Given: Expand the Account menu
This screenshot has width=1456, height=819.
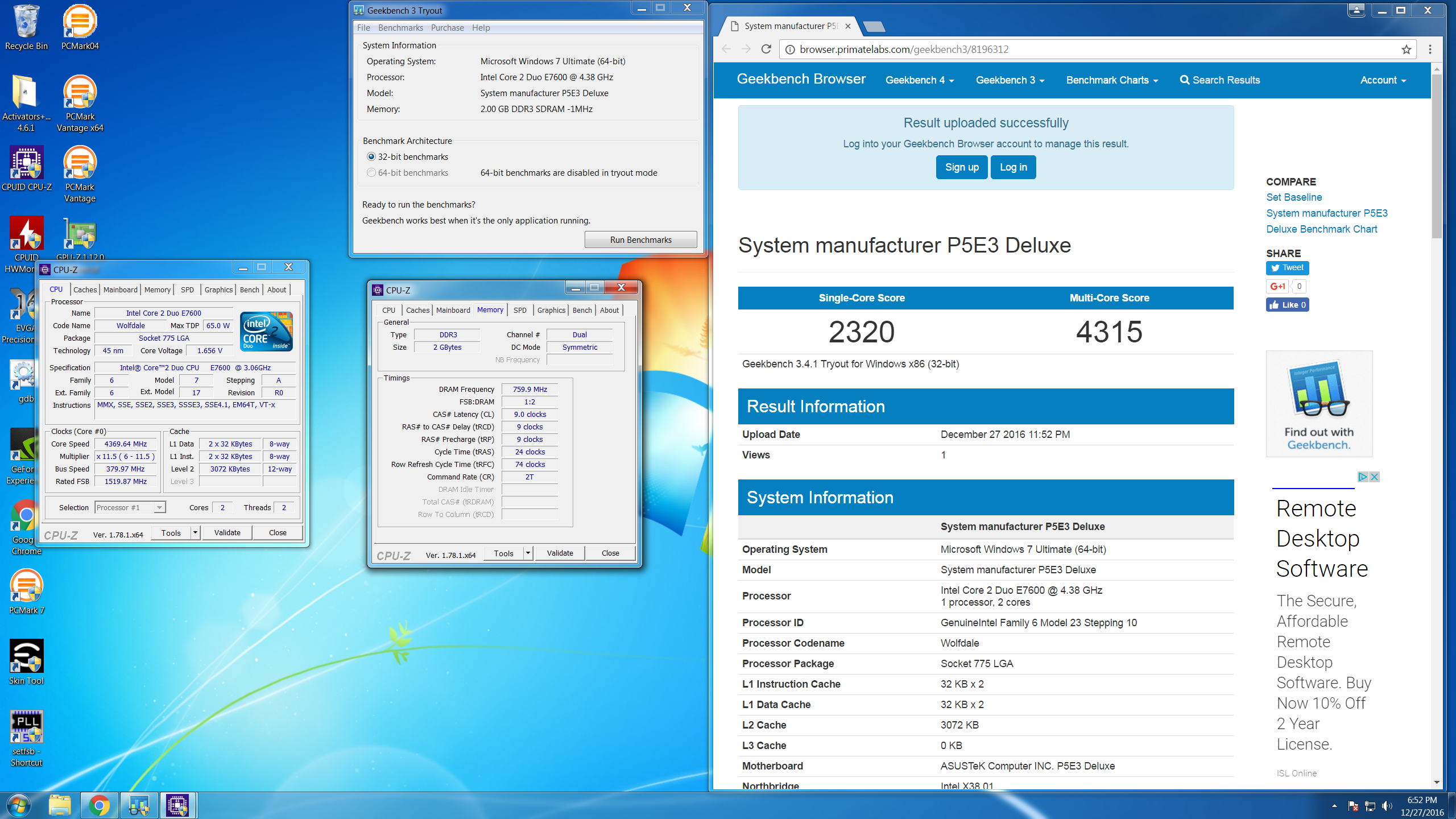Looking at the screenshot, I should tap(1383, 80).
